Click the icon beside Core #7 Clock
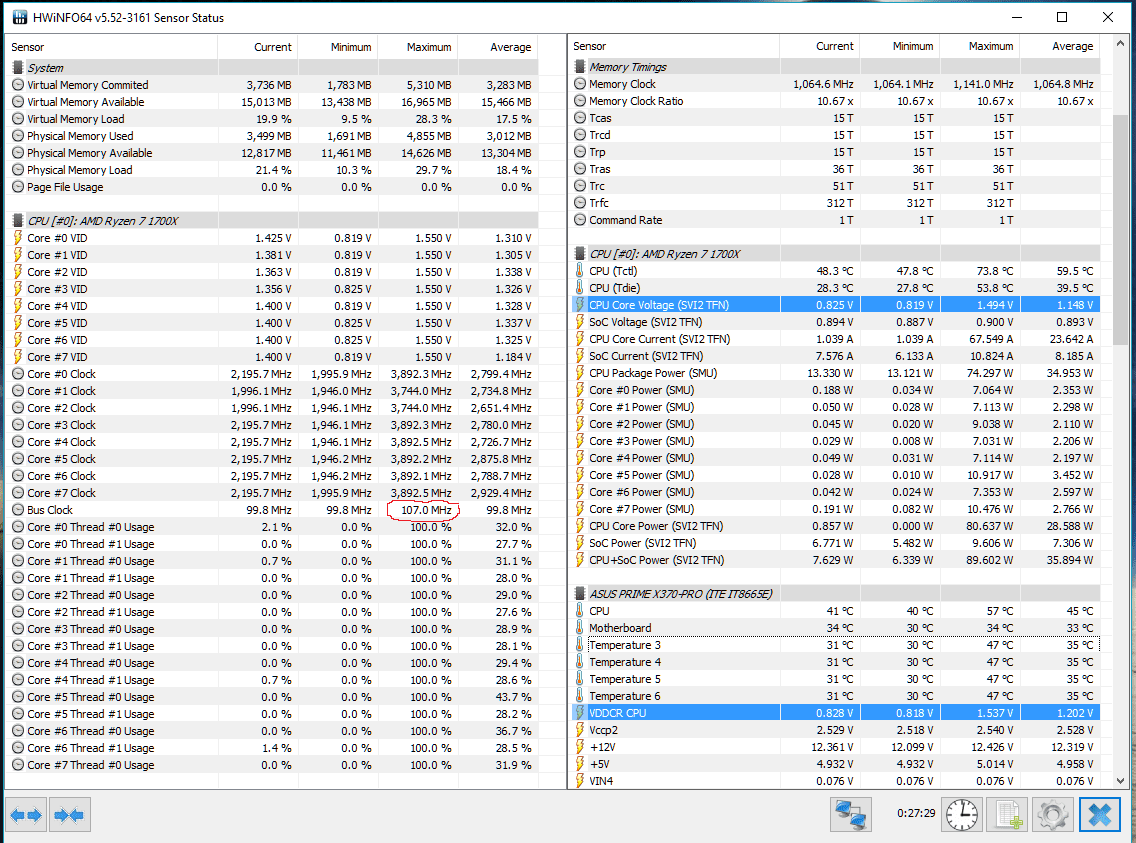Screen dimensions: 1136x843 (x=18, y=493)
